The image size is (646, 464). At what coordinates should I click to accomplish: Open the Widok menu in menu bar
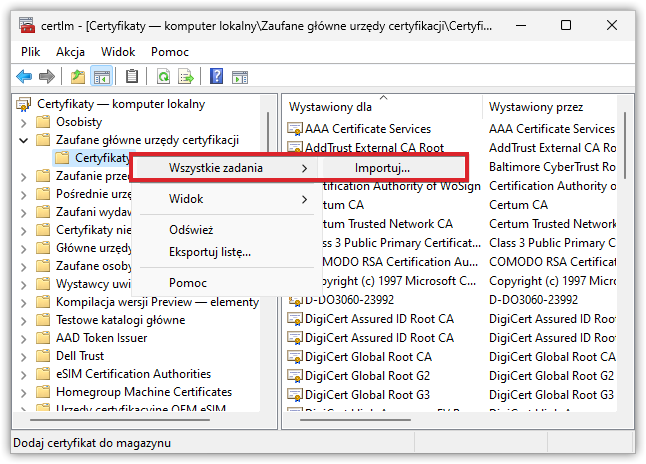click(x=118, y=52)
